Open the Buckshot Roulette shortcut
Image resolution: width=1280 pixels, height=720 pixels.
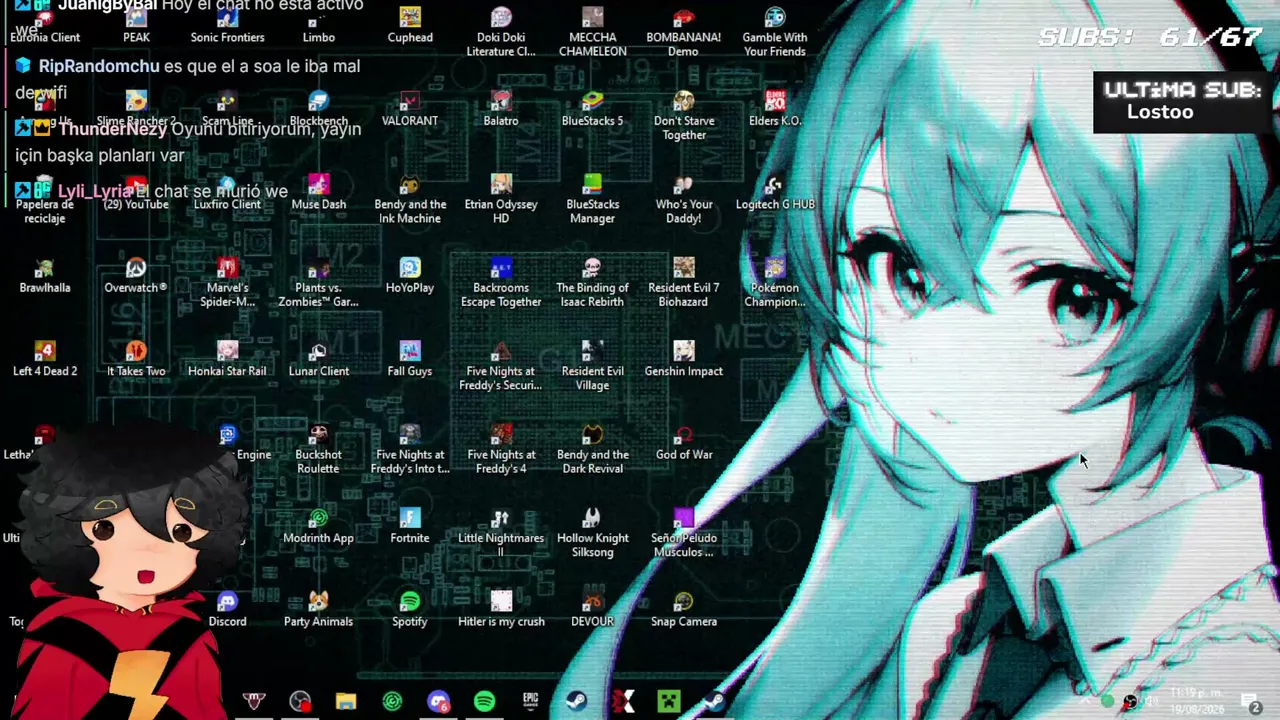tap(319, 449)
